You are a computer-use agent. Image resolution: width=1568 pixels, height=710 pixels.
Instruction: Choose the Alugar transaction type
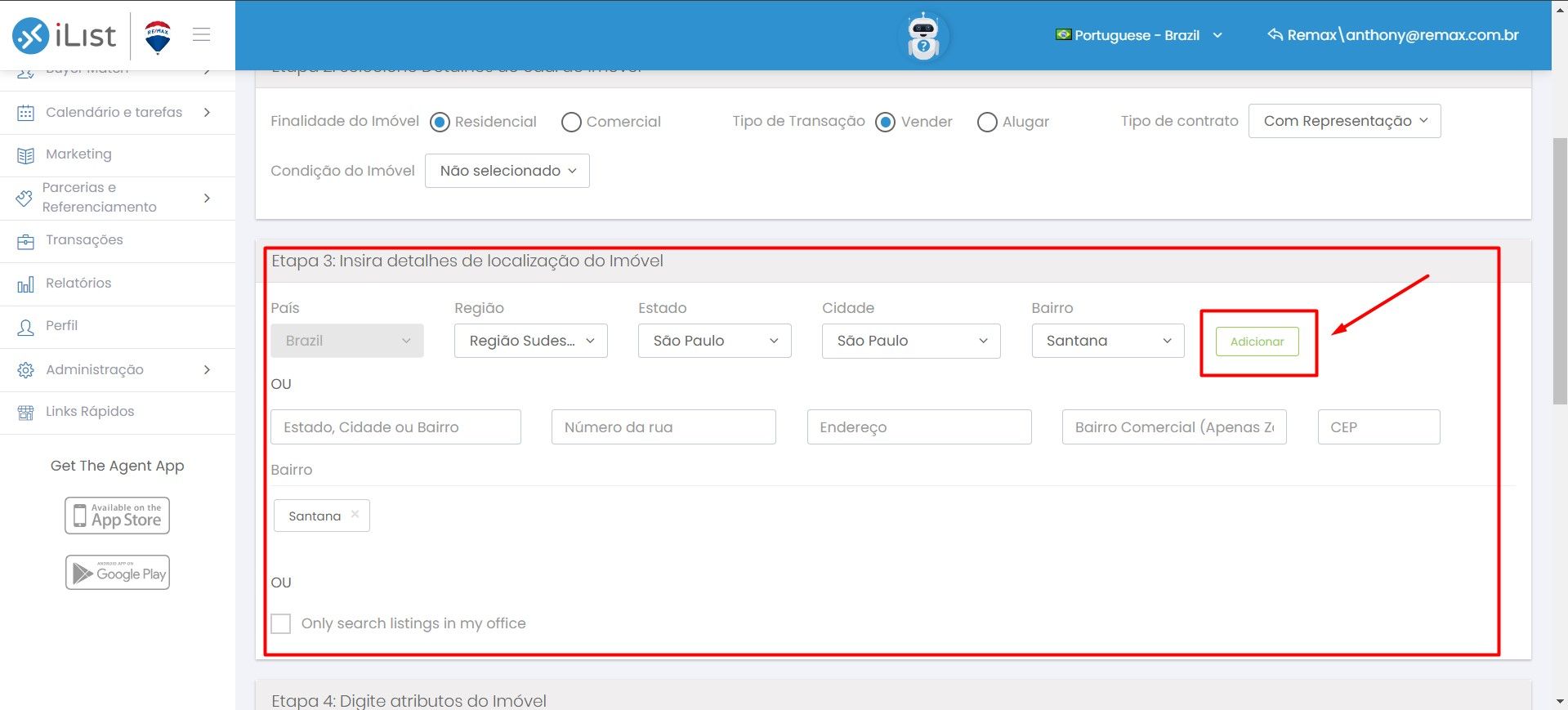click(x=987, y=122)
